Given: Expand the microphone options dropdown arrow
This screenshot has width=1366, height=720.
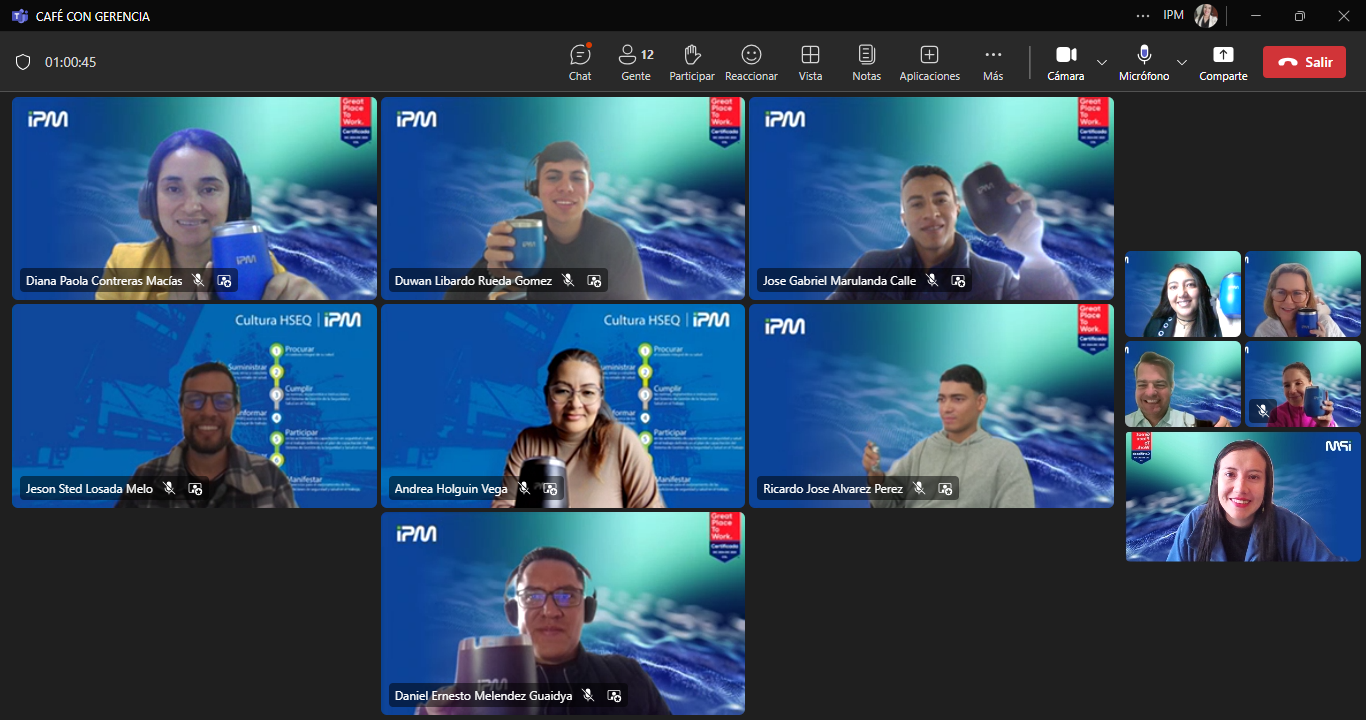Looking at the screenshot, I should point(1182,62).
